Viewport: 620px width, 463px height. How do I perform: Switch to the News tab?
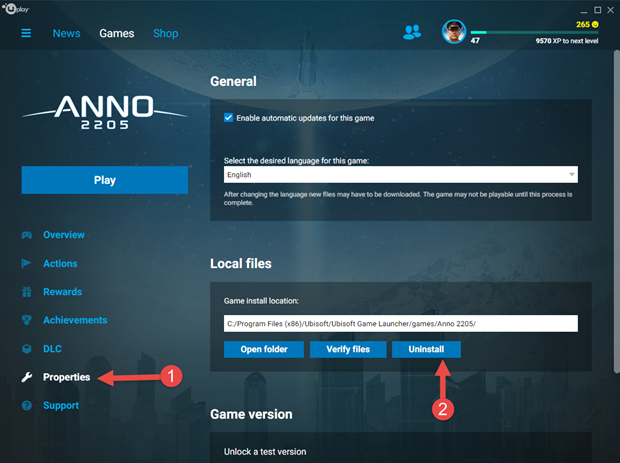(x=66, y=34)
